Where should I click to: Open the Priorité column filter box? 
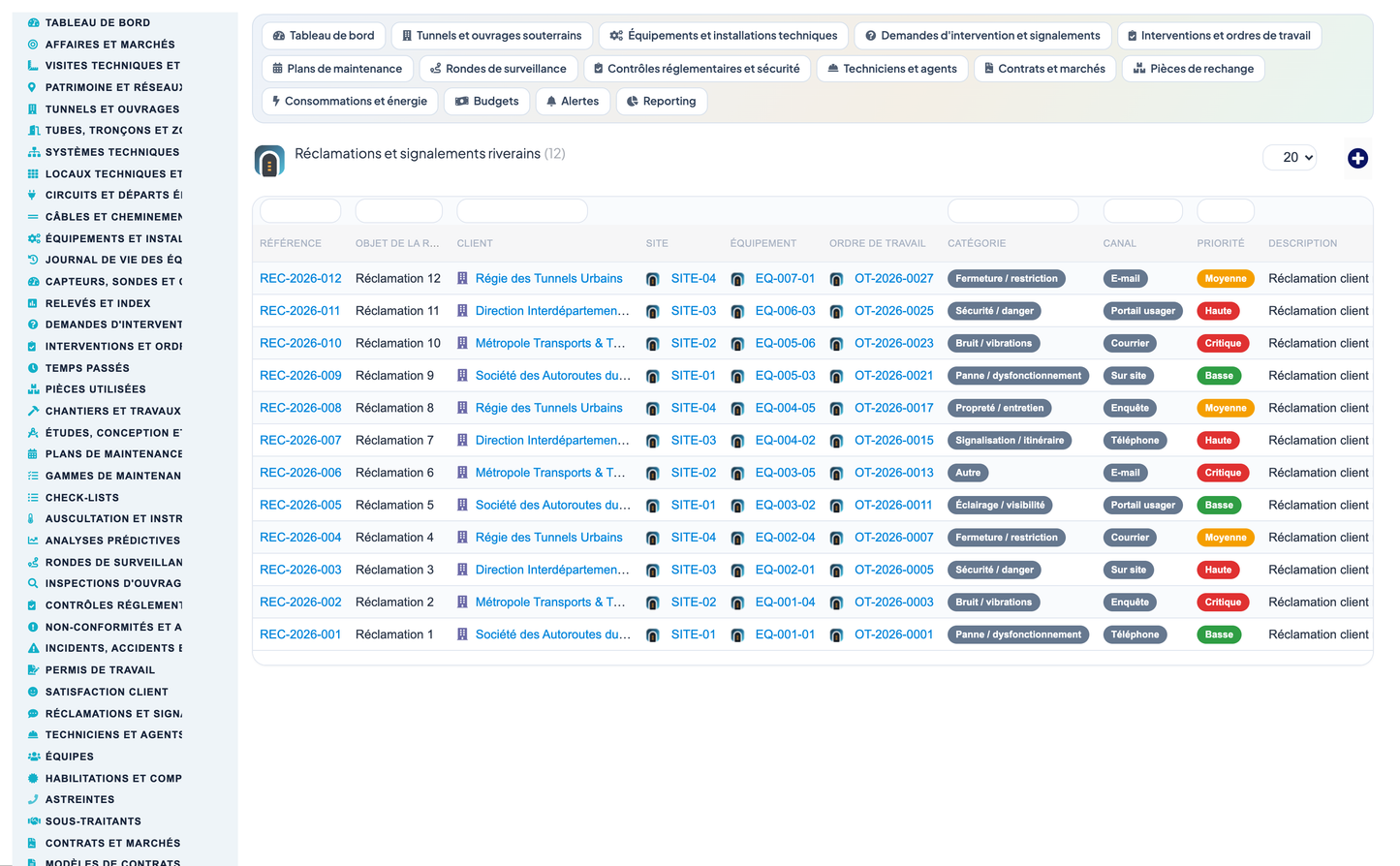click(x=1225, y=211)
